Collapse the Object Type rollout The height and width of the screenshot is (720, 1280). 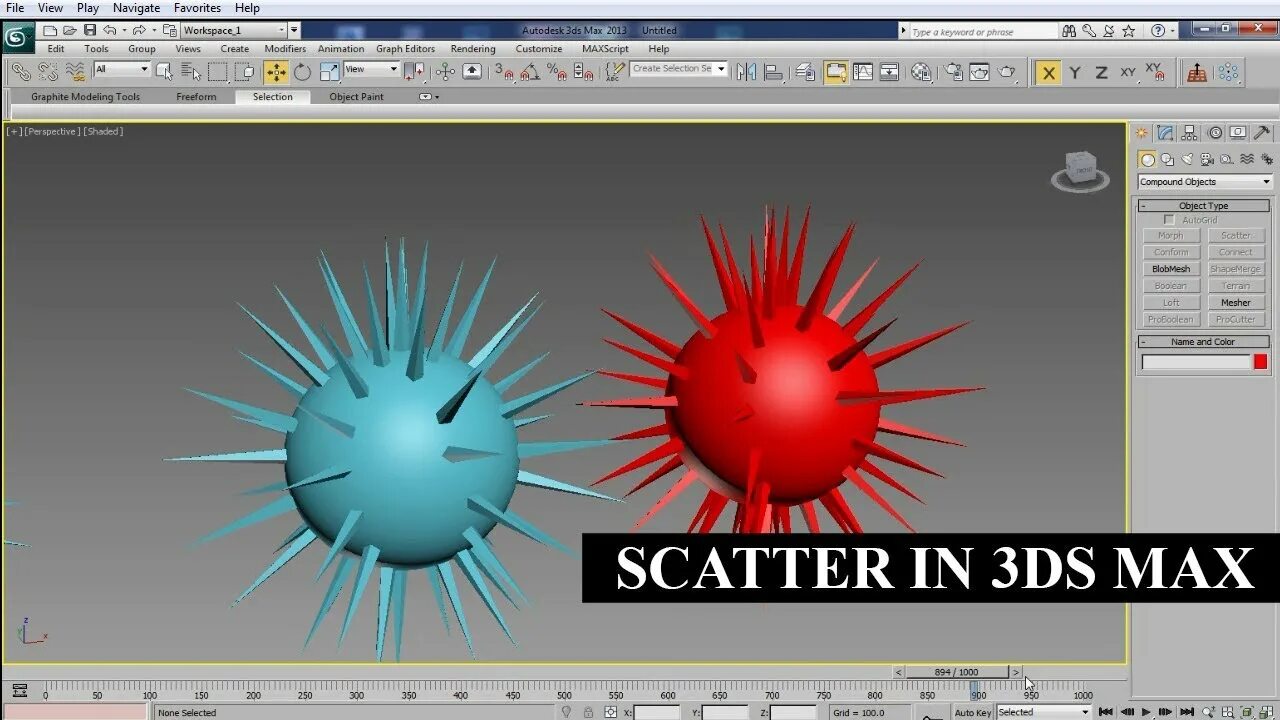click(1203, 205)
